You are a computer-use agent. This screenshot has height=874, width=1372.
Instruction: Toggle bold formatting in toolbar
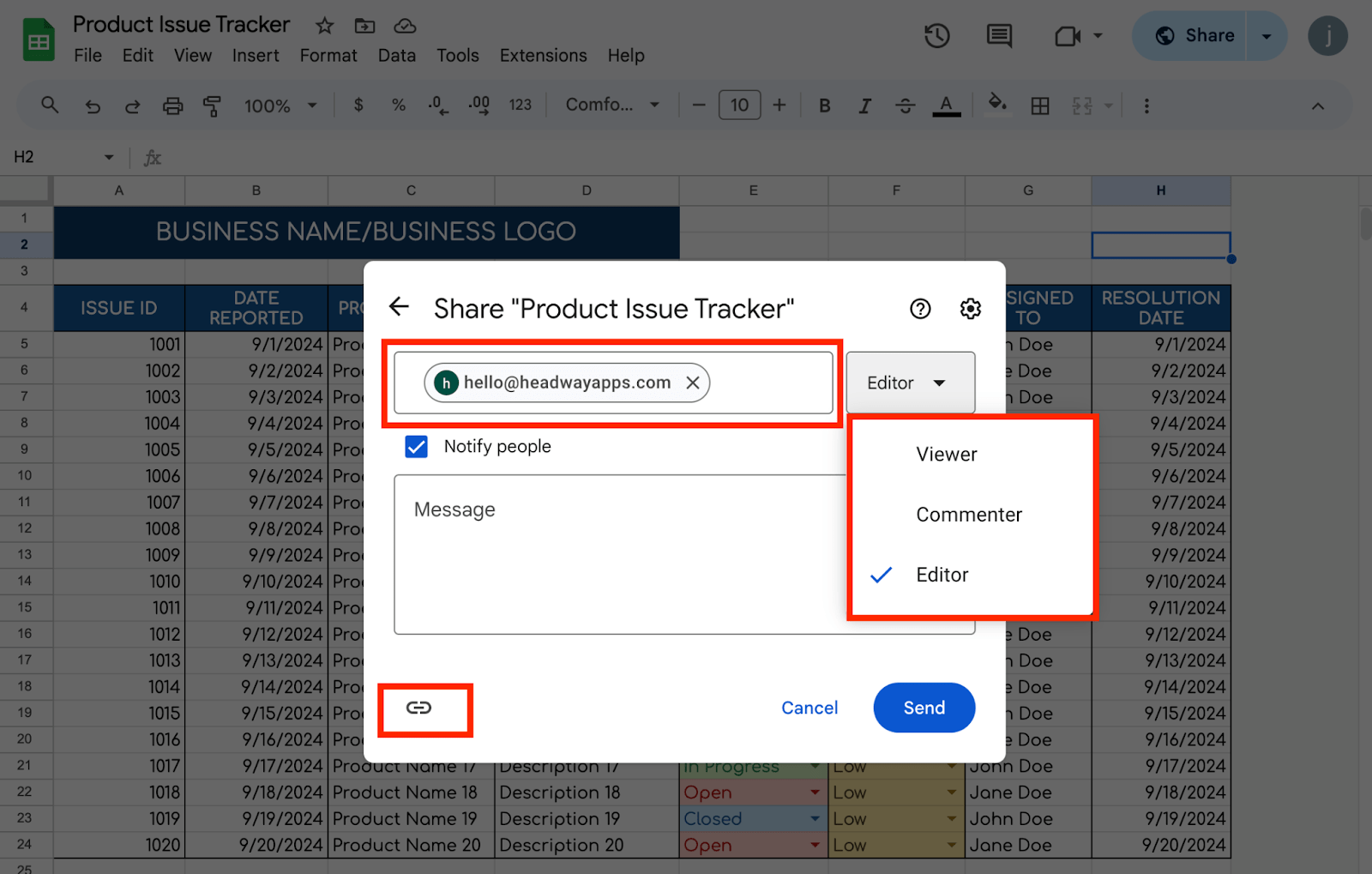coord(824,105)
